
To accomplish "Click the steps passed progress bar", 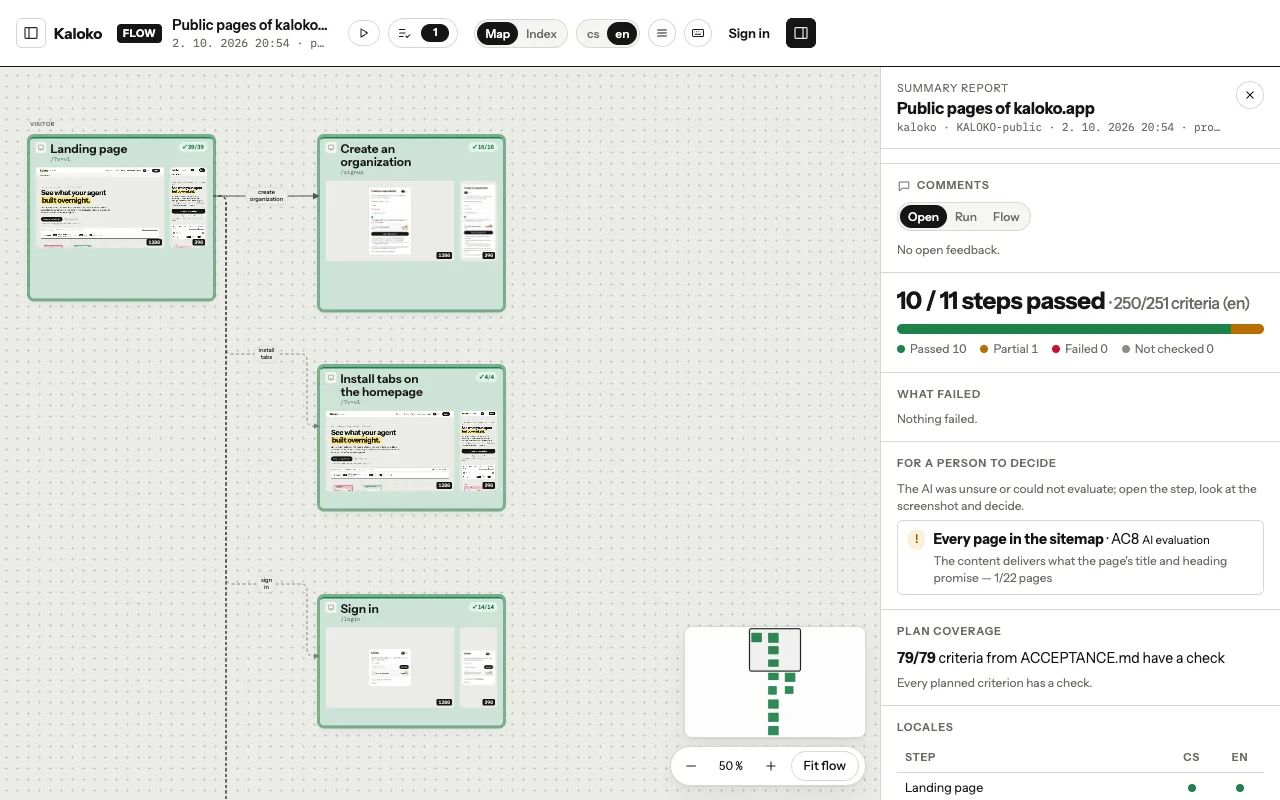I will (x=1080, y=329).
